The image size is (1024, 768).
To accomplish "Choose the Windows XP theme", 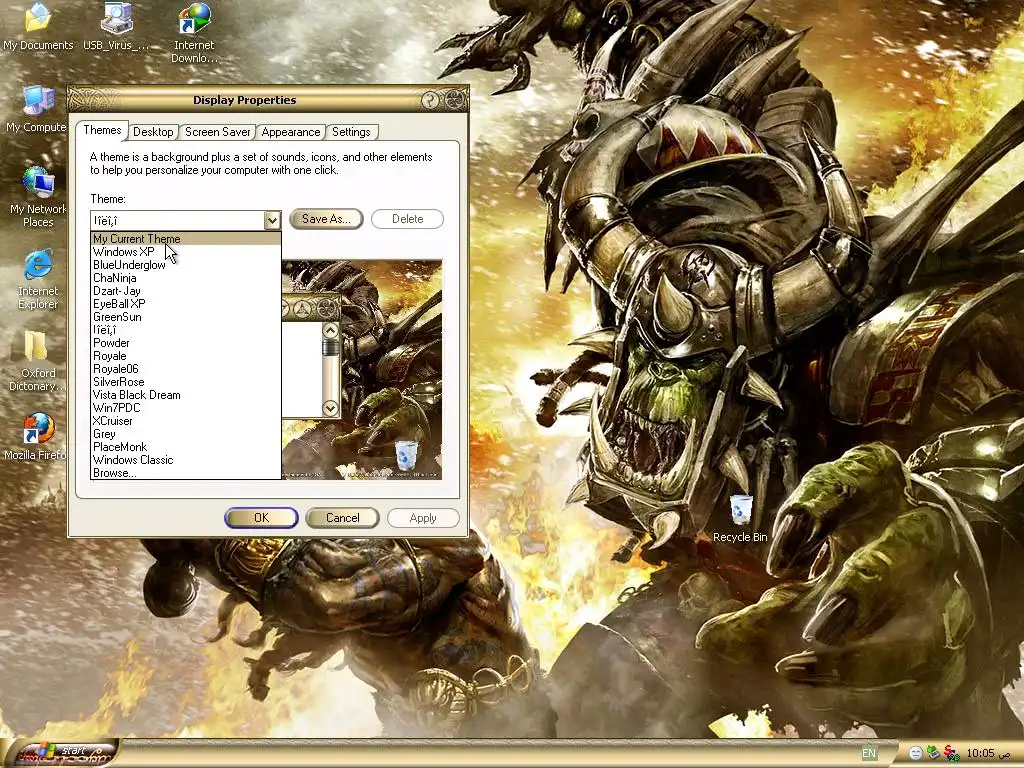I will (x=185, y=252).
